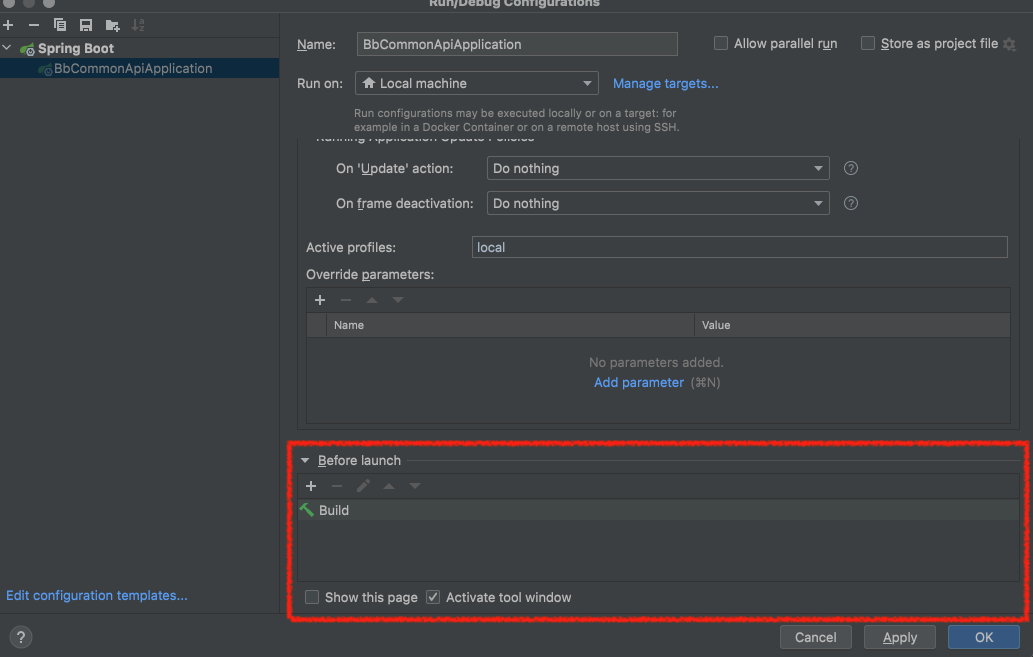Select the Build task row
The width and height of the screenshot is (1033, 657).
(x=658, y=510)
